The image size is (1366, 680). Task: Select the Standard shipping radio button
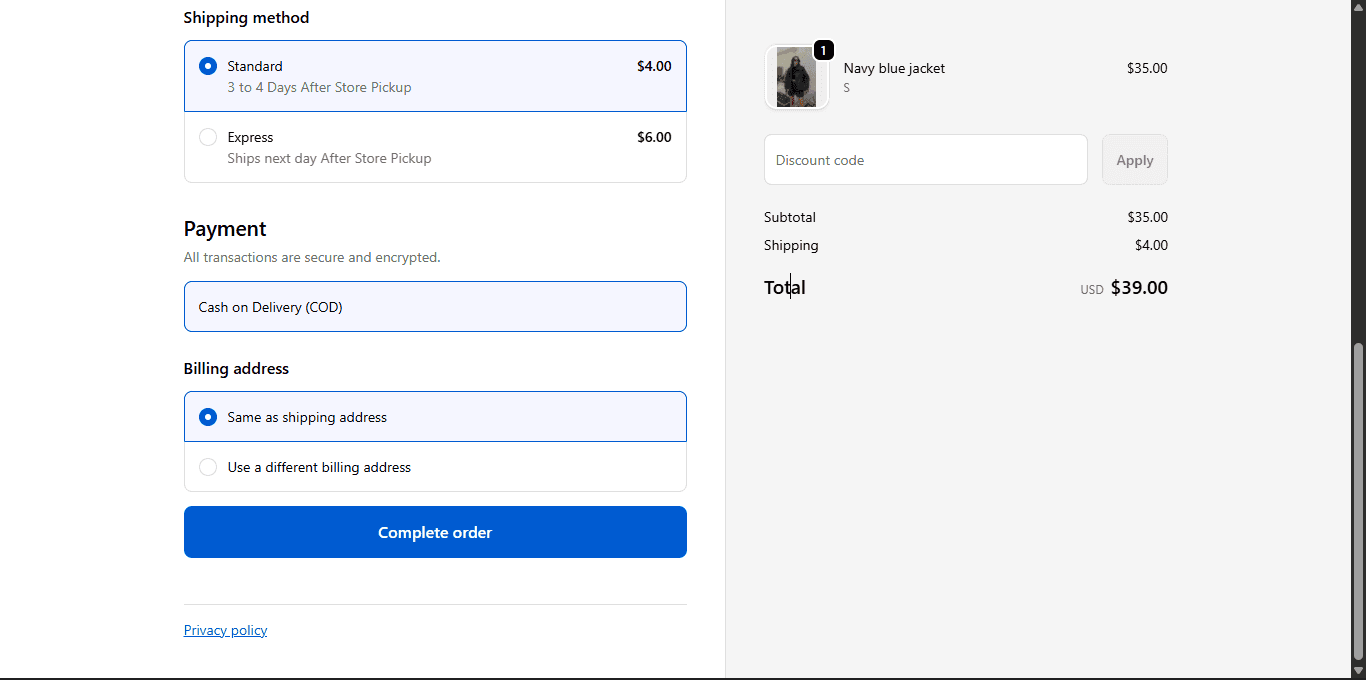[x=208, y=66]
